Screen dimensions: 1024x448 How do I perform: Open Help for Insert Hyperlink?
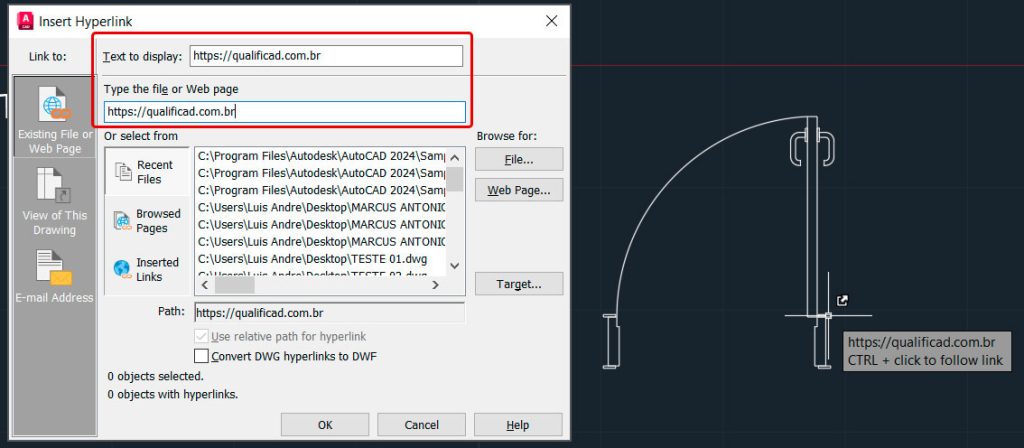[518, 425]
